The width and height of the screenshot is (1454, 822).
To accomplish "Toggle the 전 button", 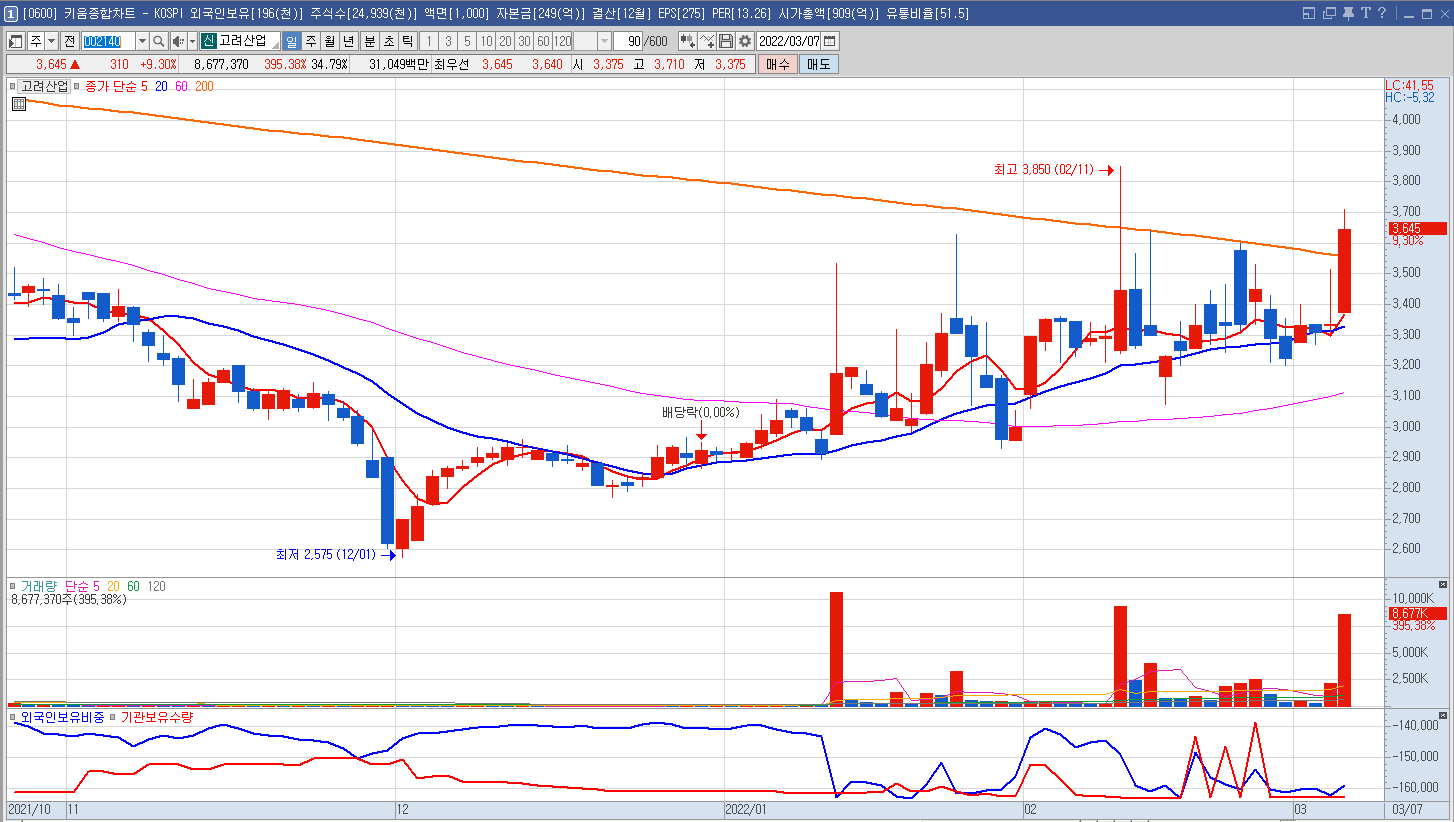I will coord(69,41).
